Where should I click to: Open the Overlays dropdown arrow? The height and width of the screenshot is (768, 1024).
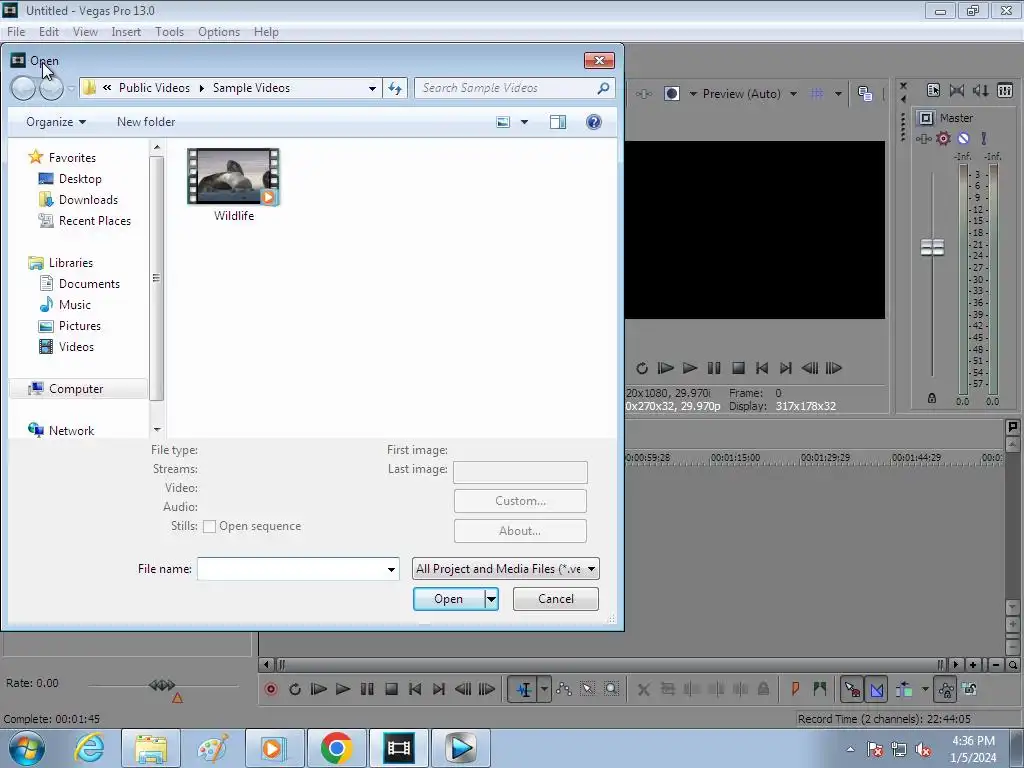click(838, 94)
